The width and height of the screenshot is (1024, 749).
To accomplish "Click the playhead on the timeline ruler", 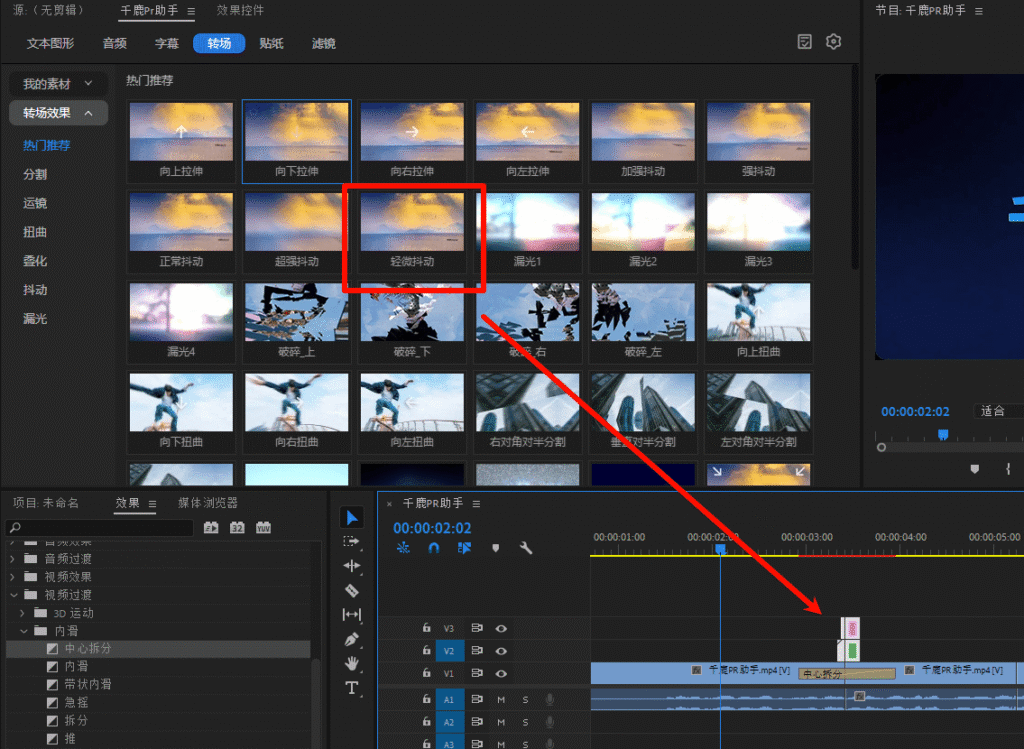I will pyautogui.click(x=720, y=549).
